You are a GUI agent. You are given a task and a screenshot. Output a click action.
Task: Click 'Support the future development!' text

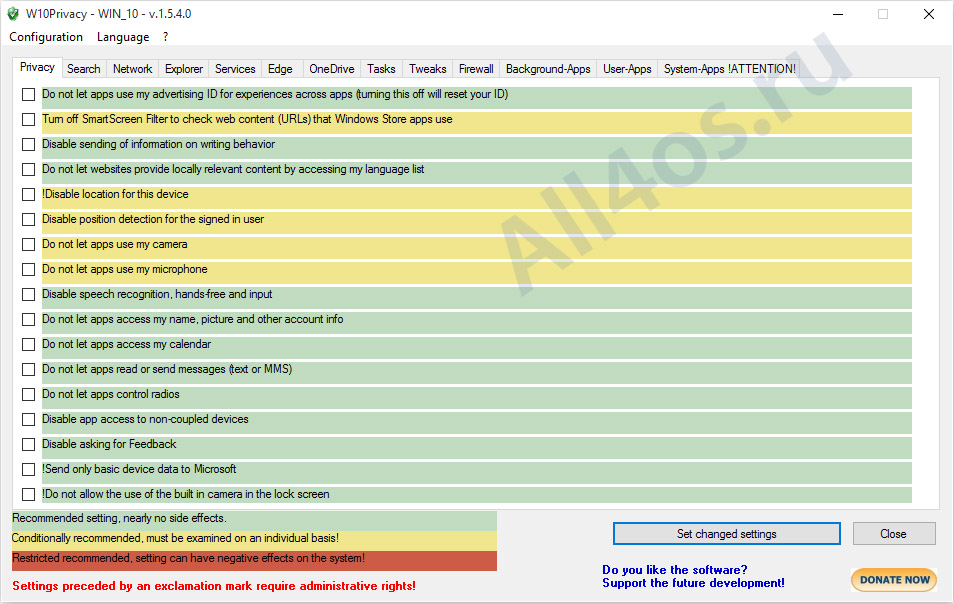coord(694,583)
